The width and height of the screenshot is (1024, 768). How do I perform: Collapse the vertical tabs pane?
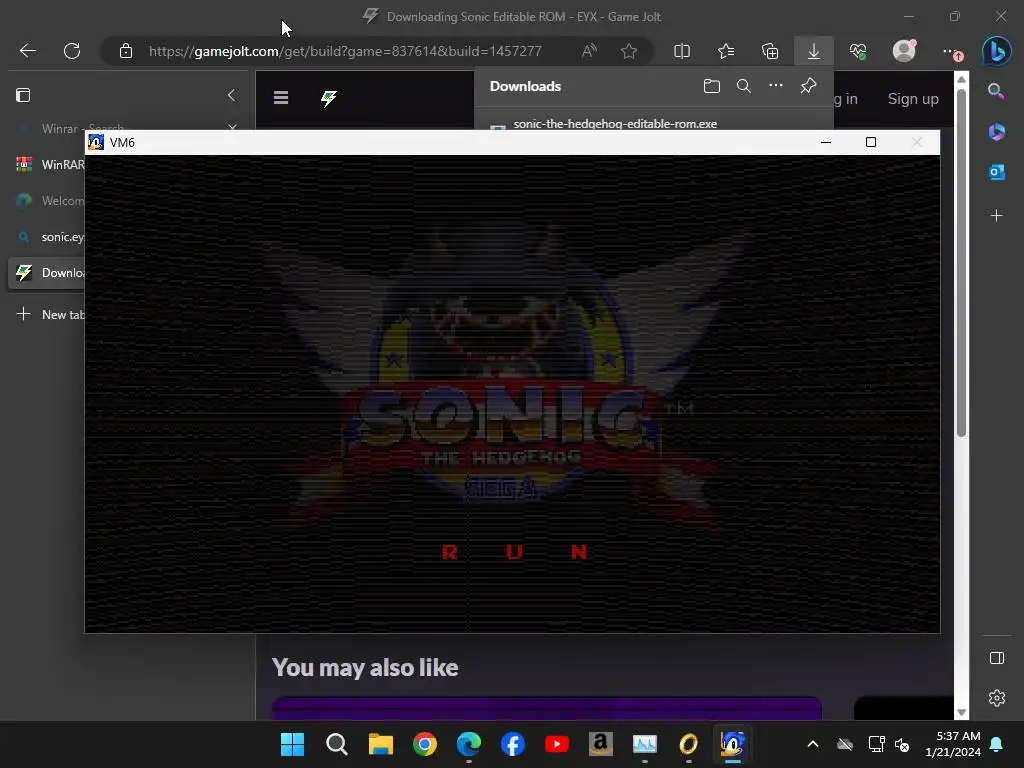231,95
